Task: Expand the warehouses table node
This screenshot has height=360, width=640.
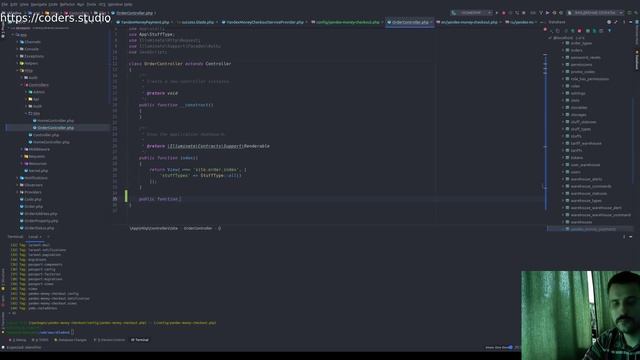Action: (x=563, y=222)
